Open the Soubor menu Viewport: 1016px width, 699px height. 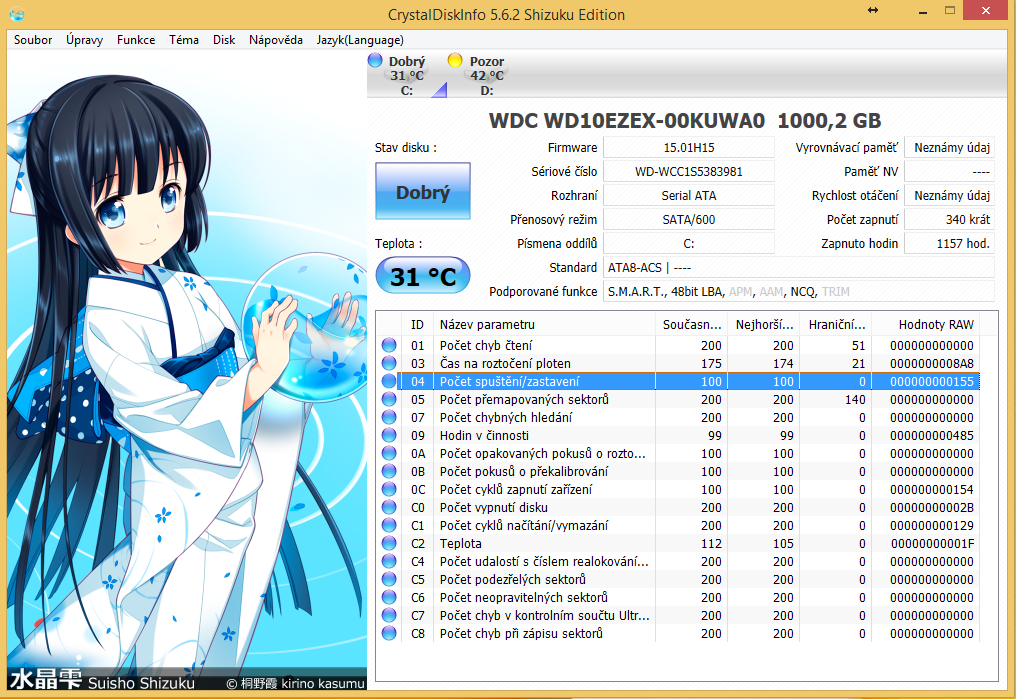tap(33, 40)
